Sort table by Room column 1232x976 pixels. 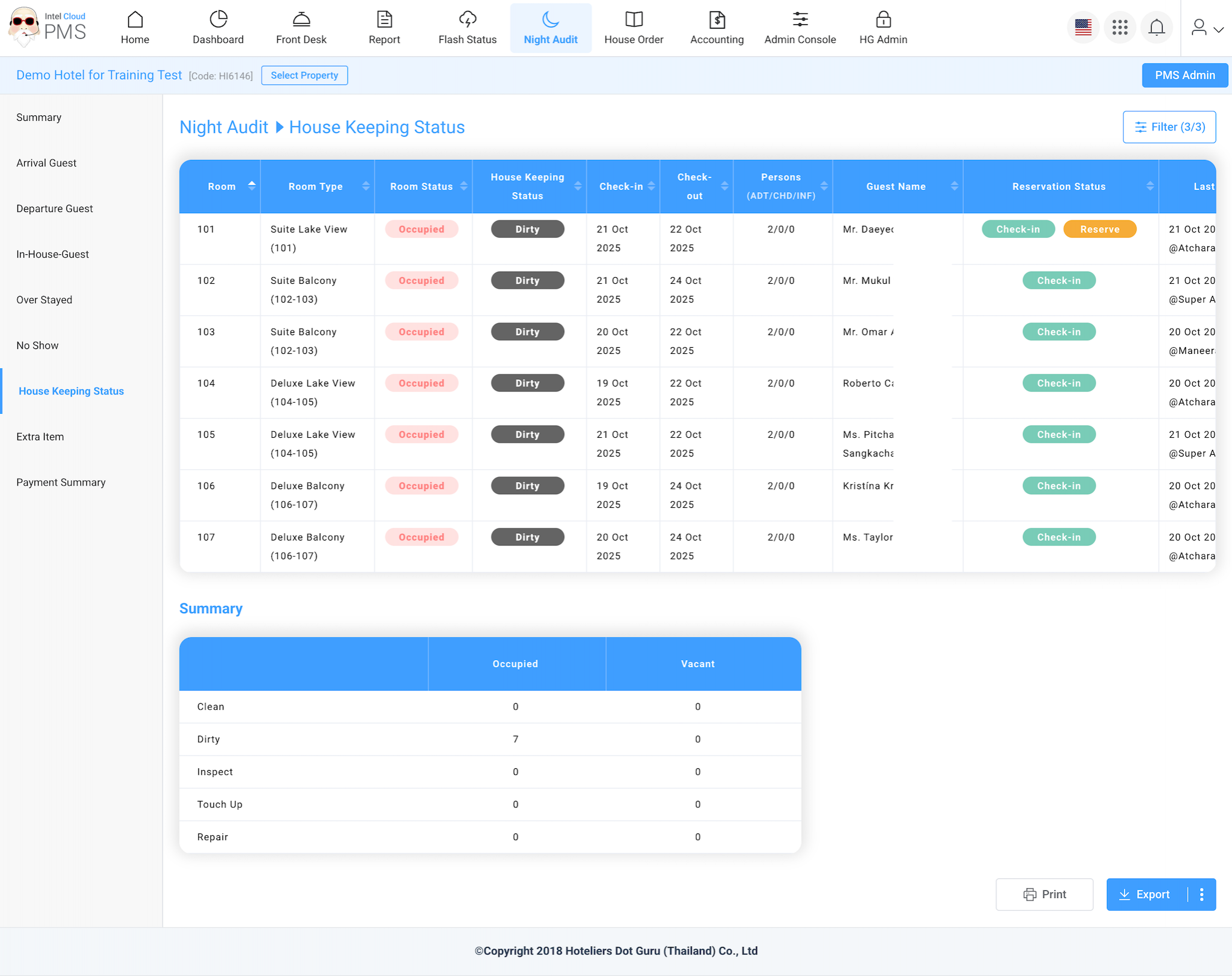click(252, 186)
